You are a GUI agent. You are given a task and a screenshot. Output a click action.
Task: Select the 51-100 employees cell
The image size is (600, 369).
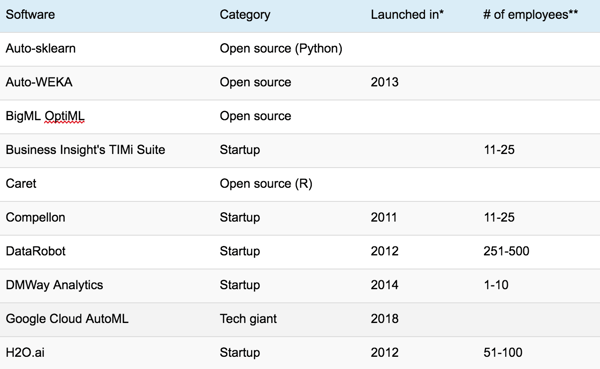(503, 353)
